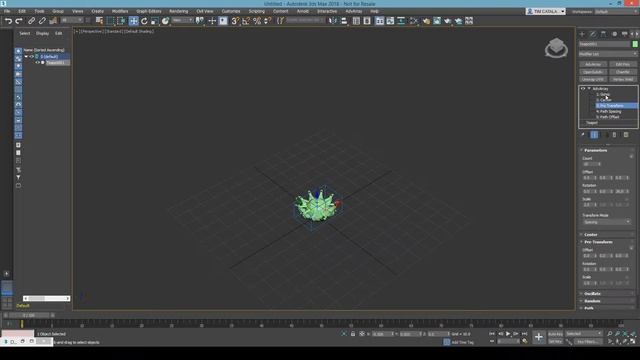Redo the last action
The width and height of the screenshot is (640, 360).
tap(19, 21)
